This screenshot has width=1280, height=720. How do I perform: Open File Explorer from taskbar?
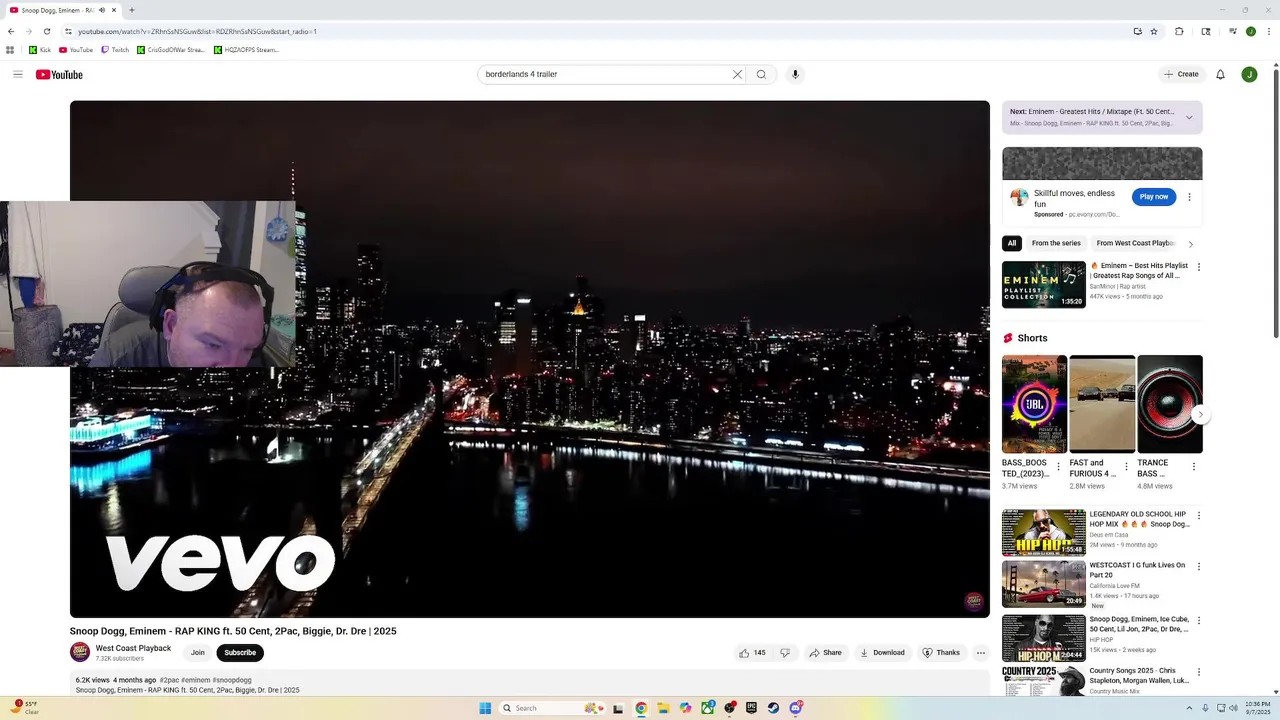[663, 708]
